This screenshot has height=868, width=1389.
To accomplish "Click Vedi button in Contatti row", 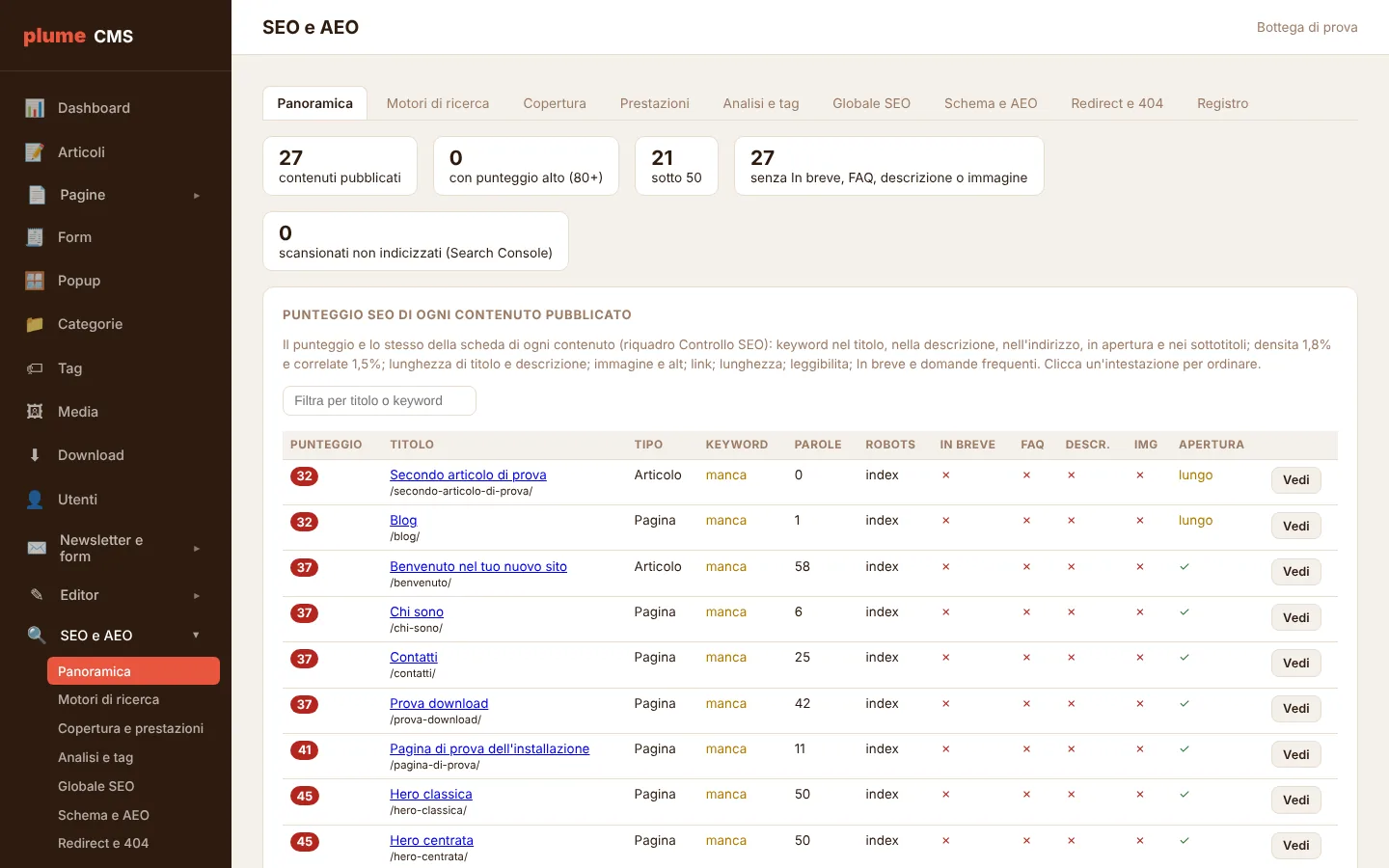I will pos(1296,663).
